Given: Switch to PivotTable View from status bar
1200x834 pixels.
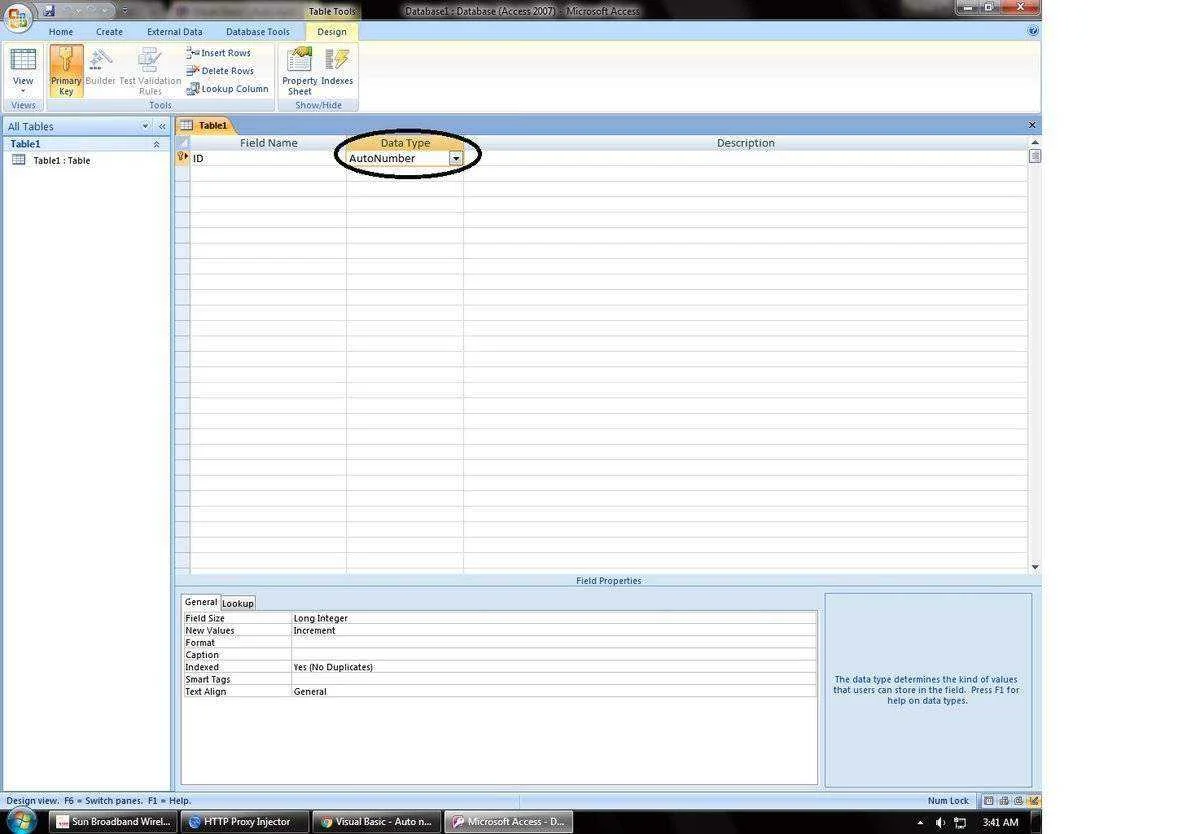Looking at the screenshot, I should tap(1004, 800).
